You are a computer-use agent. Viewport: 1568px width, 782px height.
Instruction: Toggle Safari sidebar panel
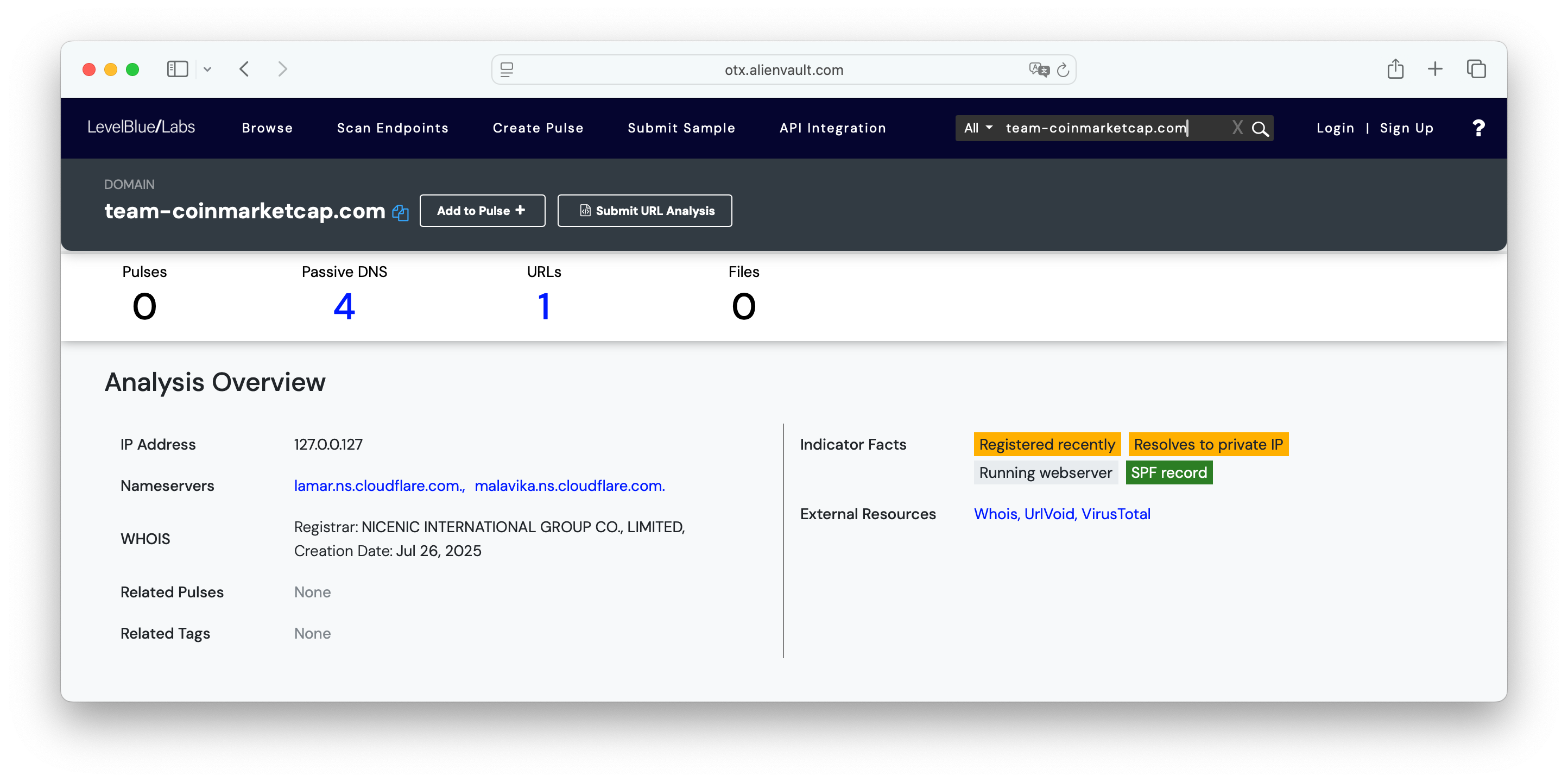coord(177,69)
